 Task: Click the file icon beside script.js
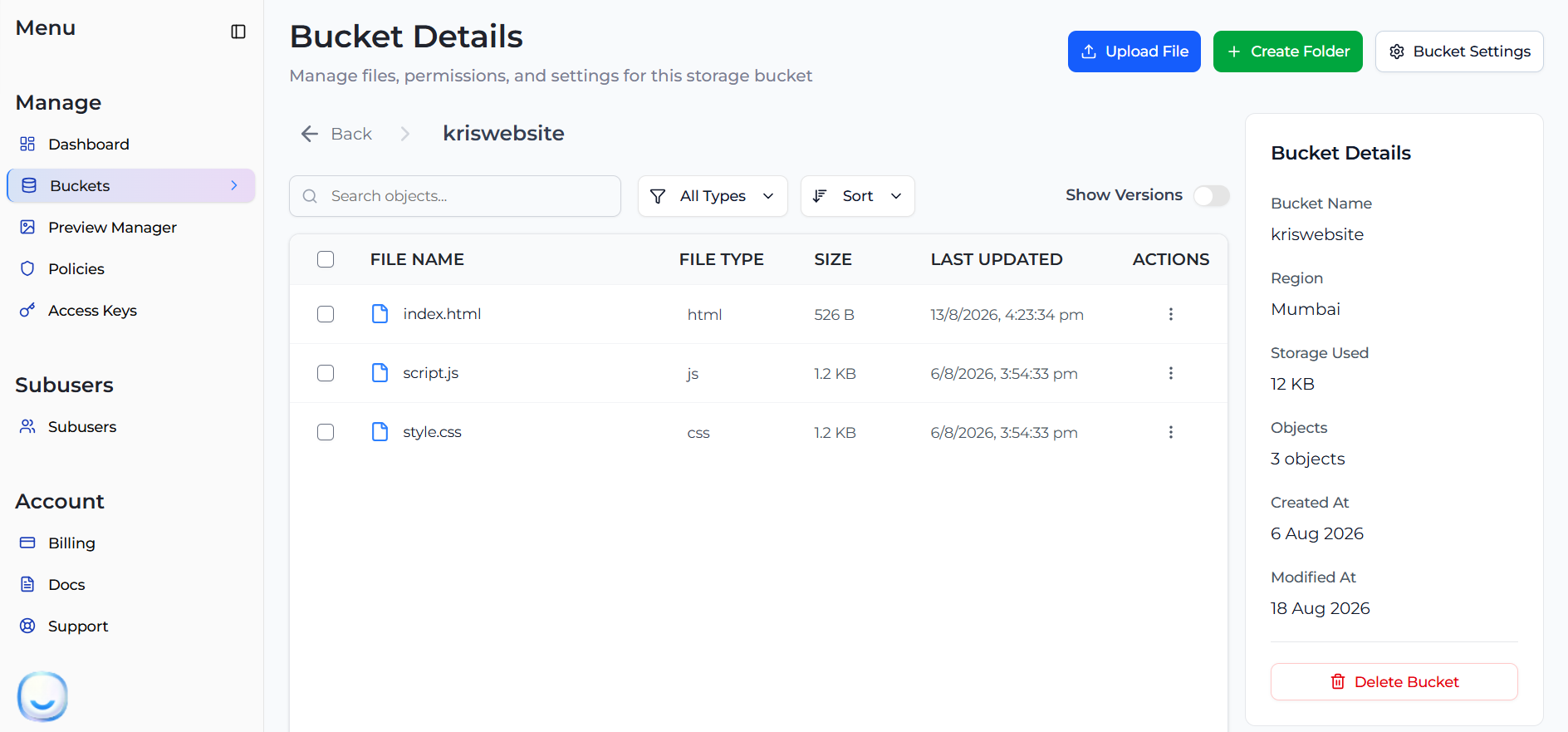coord(380,373)
